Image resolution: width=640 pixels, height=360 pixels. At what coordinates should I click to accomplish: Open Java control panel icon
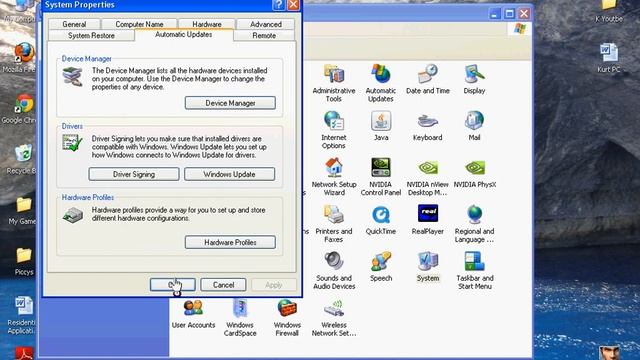[381, 126]
